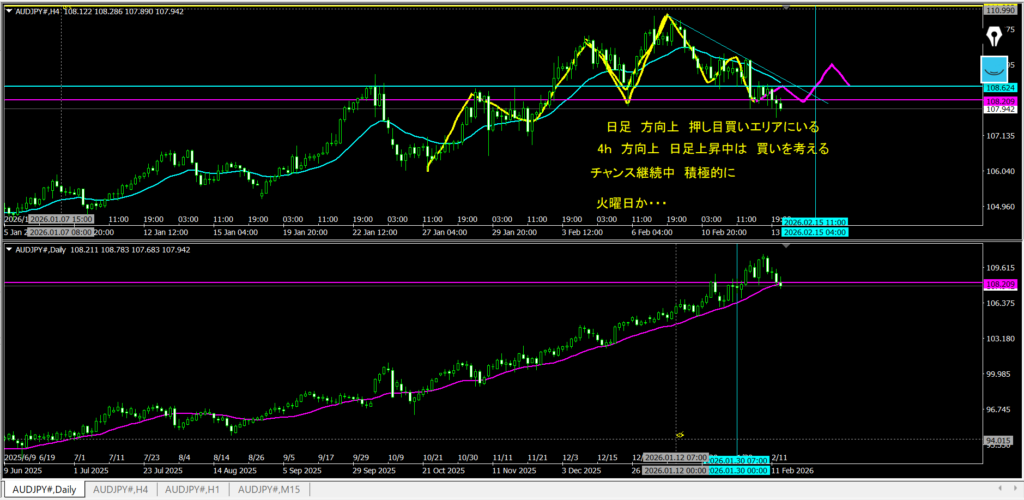1024x500 pixels.
Task: Click the cyan 108.624 price label
Action: tap(1000, 88)
